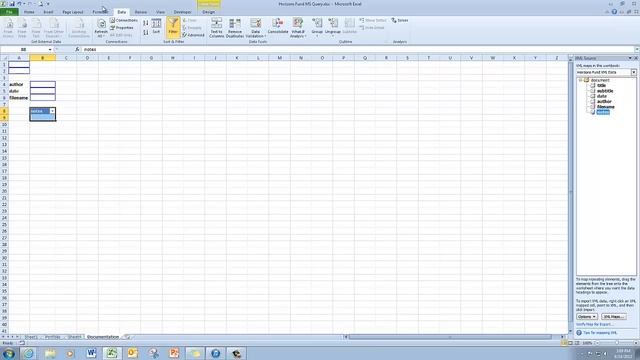Viewport: 640px width, 360px height.
Task: Click the Windows Start button
Action: [8, 353]
